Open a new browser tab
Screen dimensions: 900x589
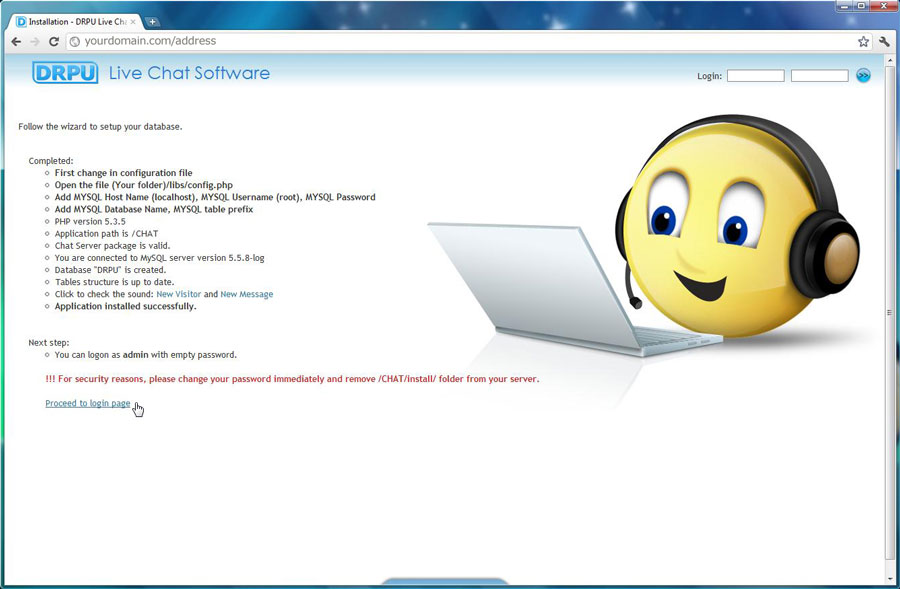pyautogui.click(x=152, y=21)
